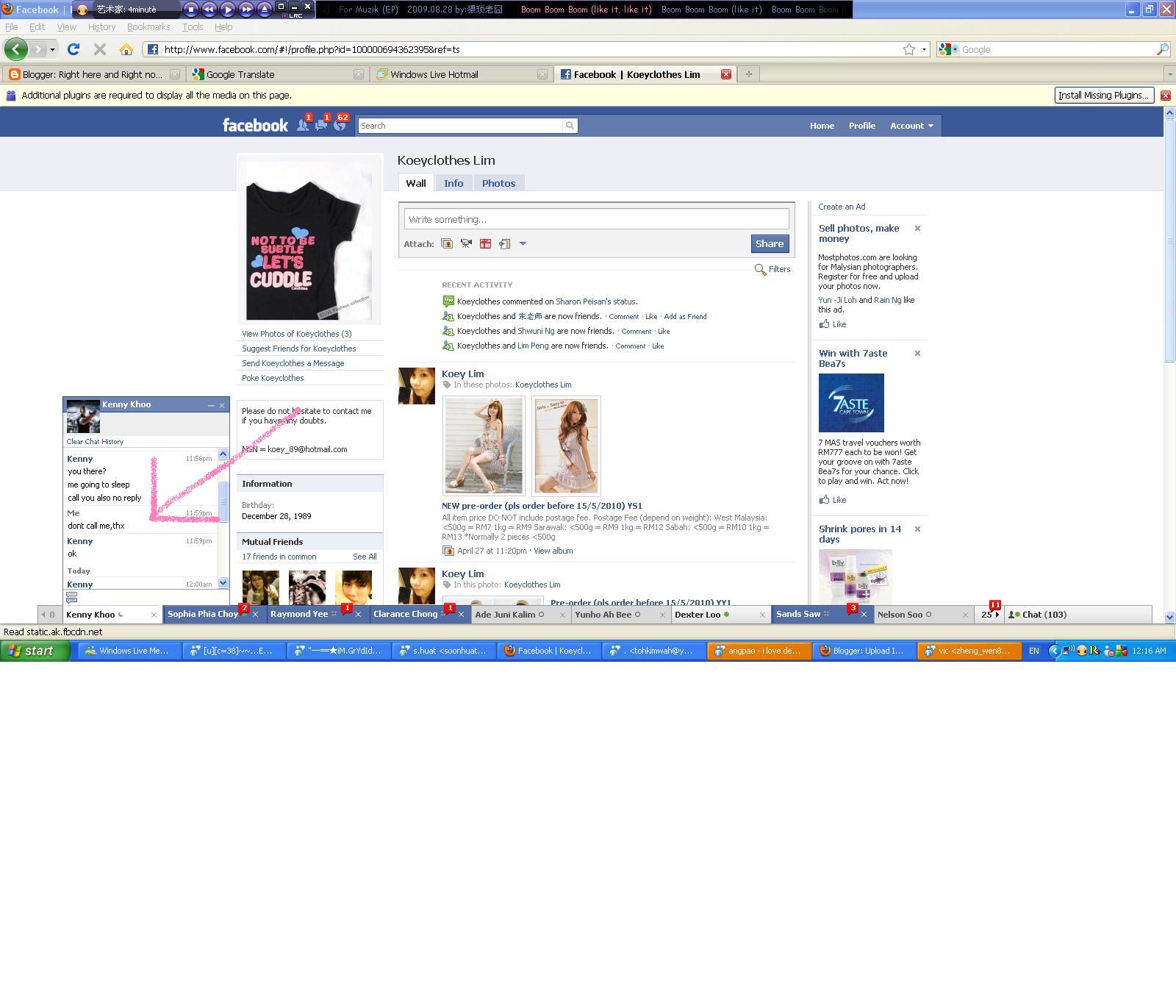The height and width of the screenshot is (1008, 1176).
Task: Click Poke Koeyclothes
Action: point(273,378)
